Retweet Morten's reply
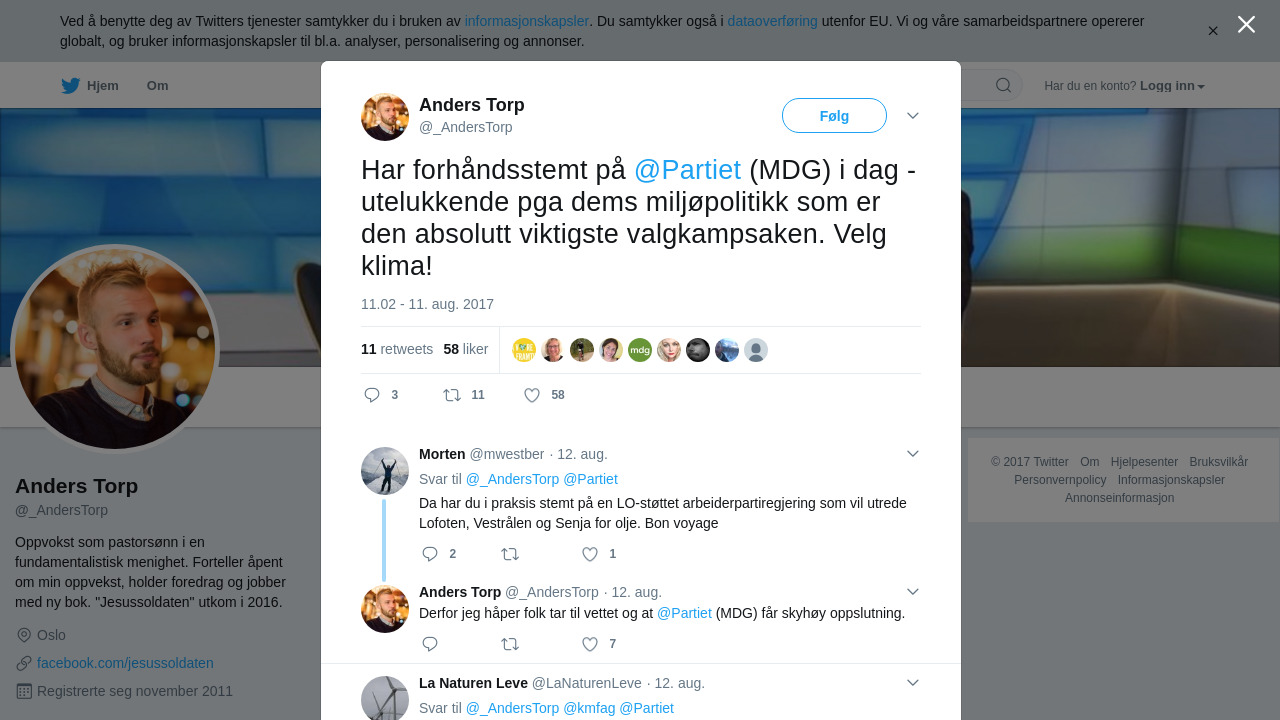The height and width of the screenshot is (720, 1280). tap(510, 554)
